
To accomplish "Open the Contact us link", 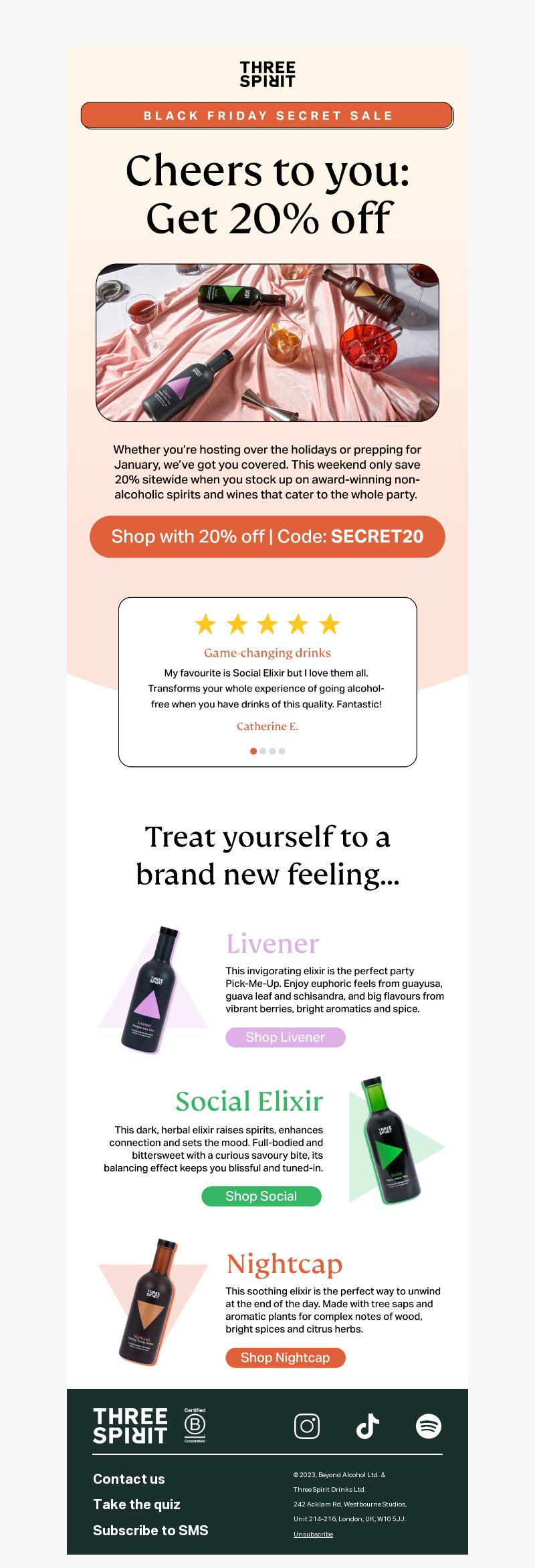I will click(x=129, y=1479).
